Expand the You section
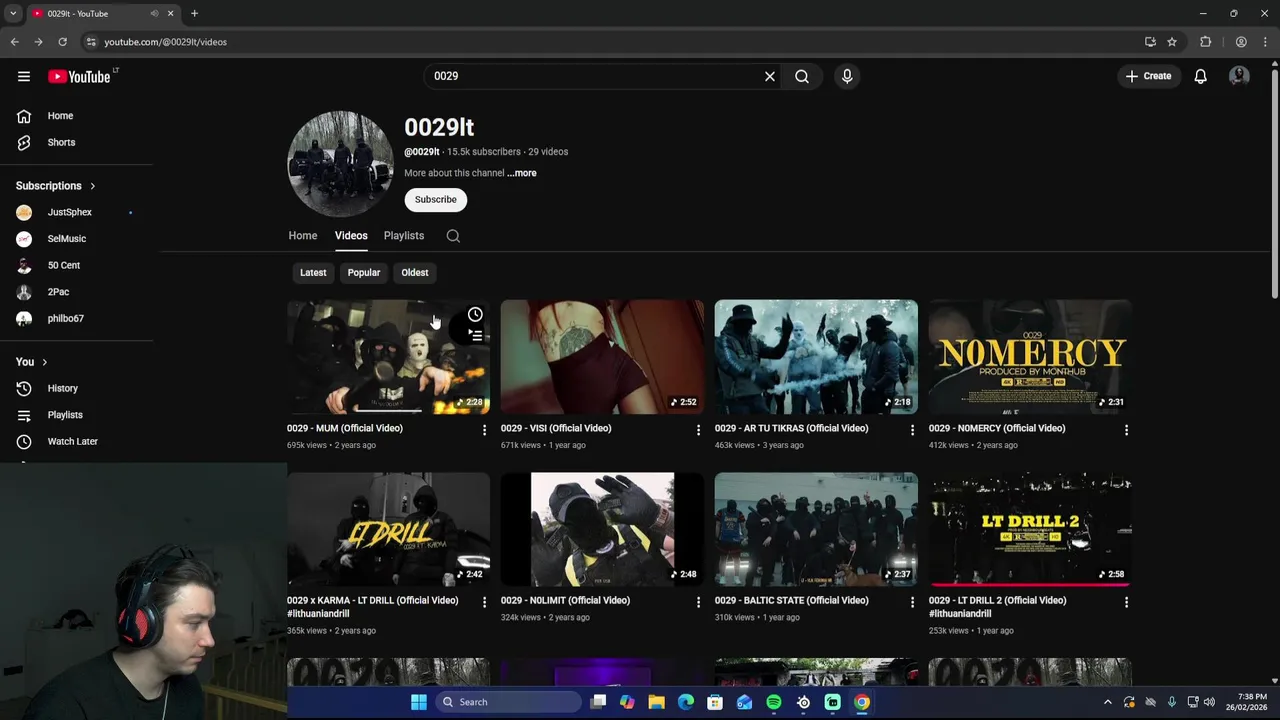This screenshot has height=720, width=1280. [x=32, y=362]
